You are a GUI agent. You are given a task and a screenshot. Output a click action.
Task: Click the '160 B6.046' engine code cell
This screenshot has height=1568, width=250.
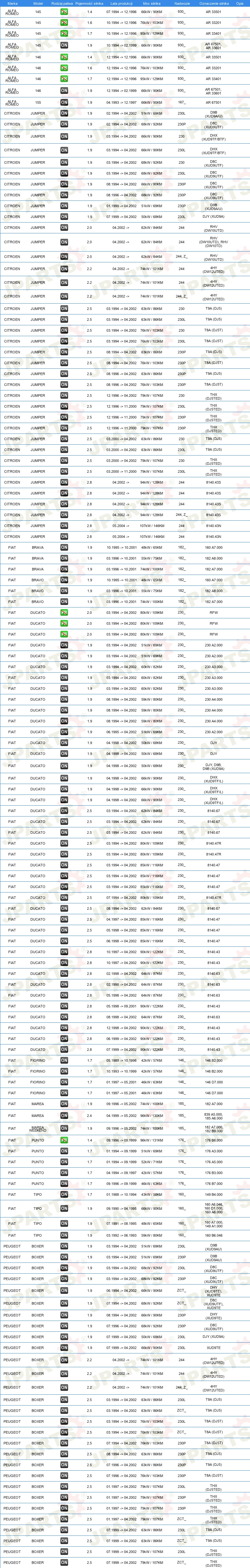[x=214, y=1236]
